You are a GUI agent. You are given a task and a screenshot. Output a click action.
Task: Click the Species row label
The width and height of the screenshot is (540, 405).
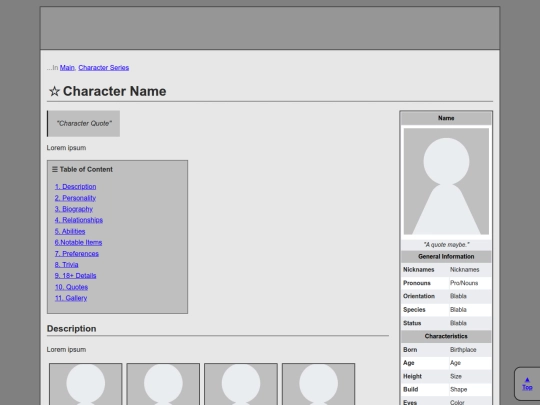pyautogui.click(x=414, y=310)
